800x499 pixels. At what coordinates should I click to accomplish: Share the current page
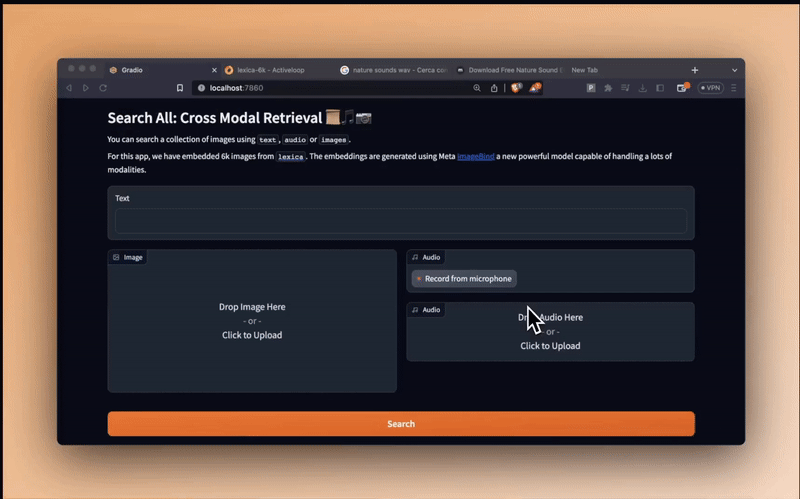(494, 88)
